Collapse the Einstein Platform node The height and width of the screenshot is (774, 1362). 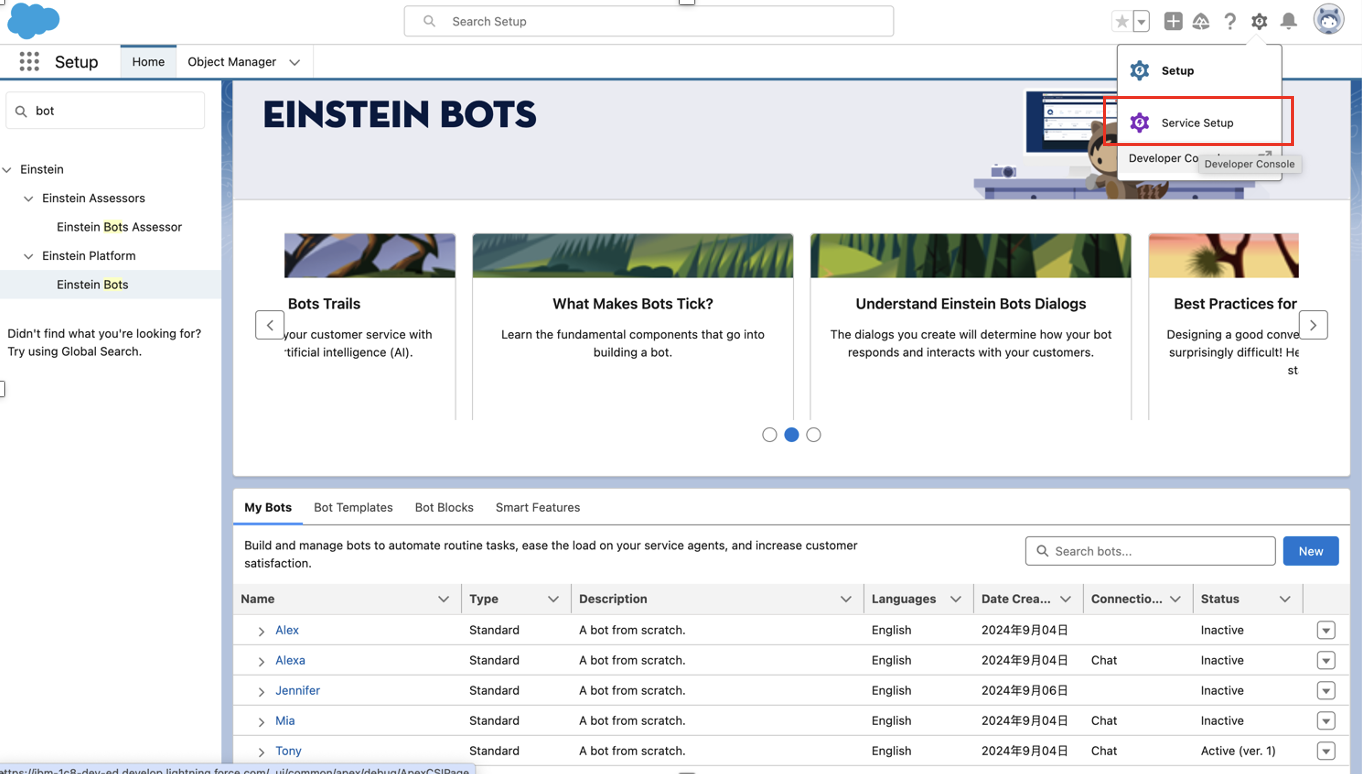(x=29, y=256)
